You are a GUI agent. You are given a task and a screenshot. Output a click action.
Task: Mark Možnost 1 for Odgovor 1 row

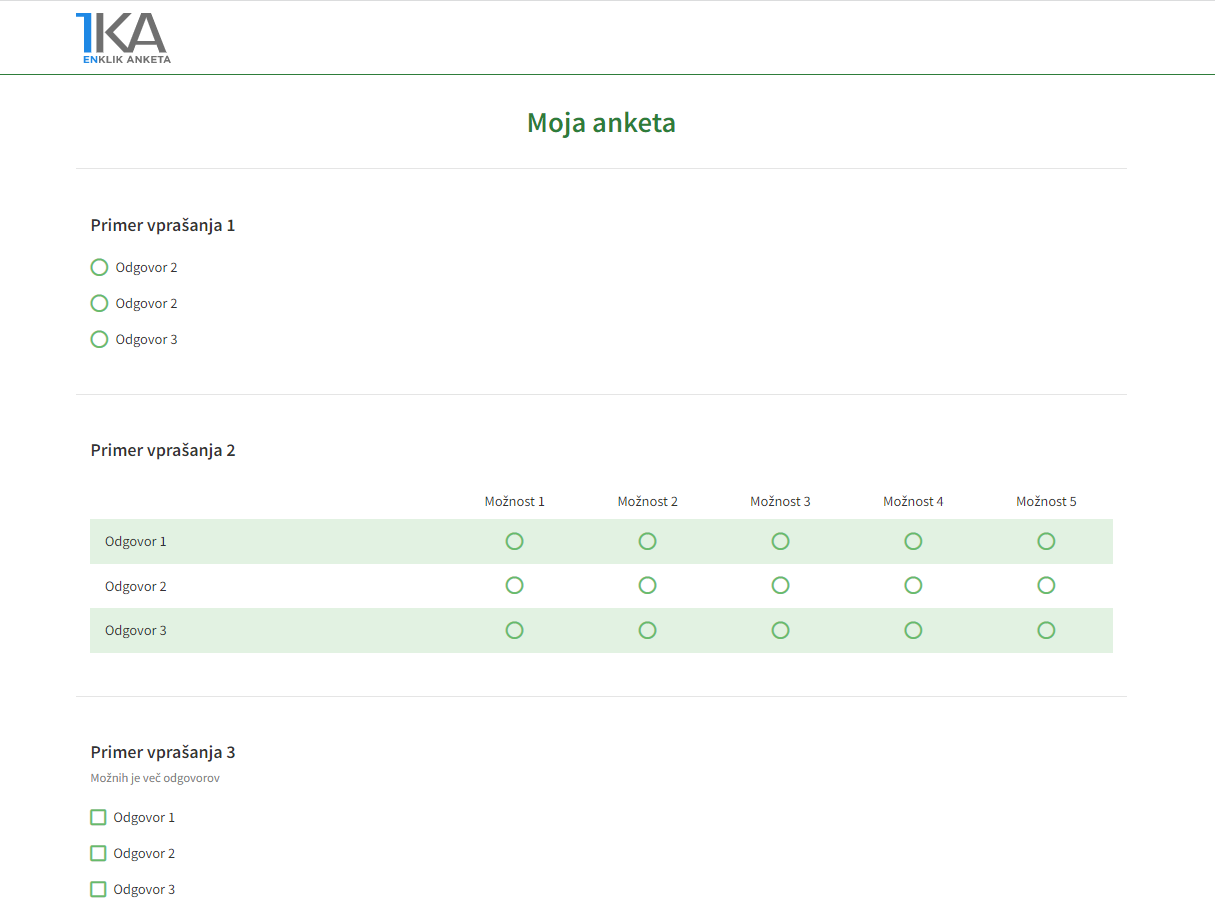(514, 541)
